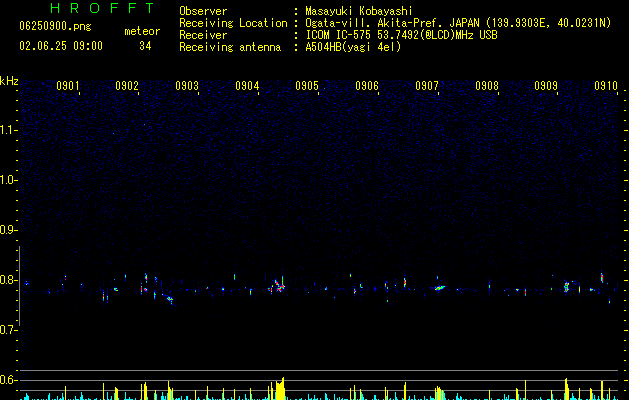Click the 0908 time marker
This screenshot has width=629, height=400.
coord(487,86)
